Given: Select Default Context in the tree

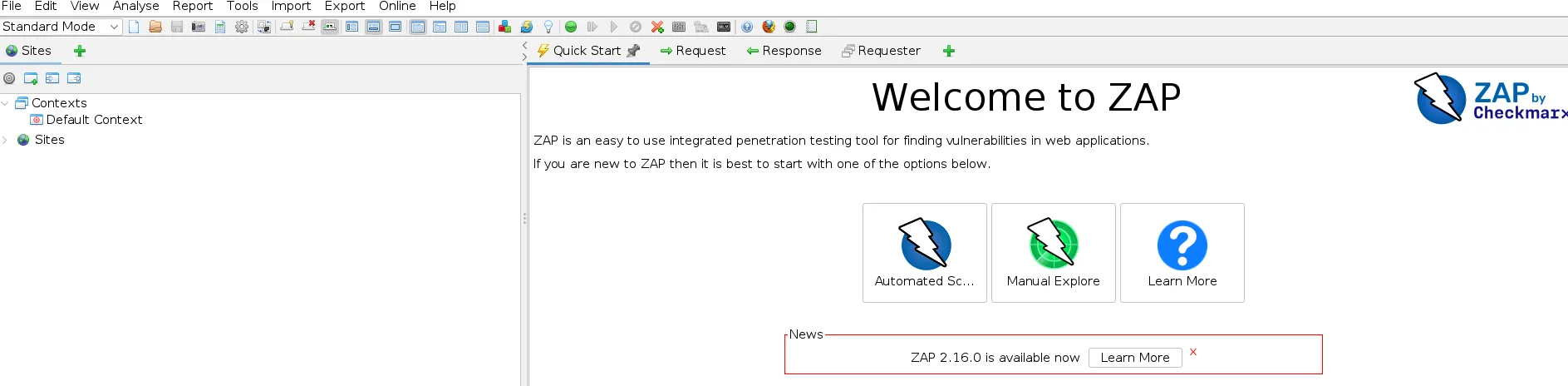Looking at the screenshot, I should [x=94, y=120].
